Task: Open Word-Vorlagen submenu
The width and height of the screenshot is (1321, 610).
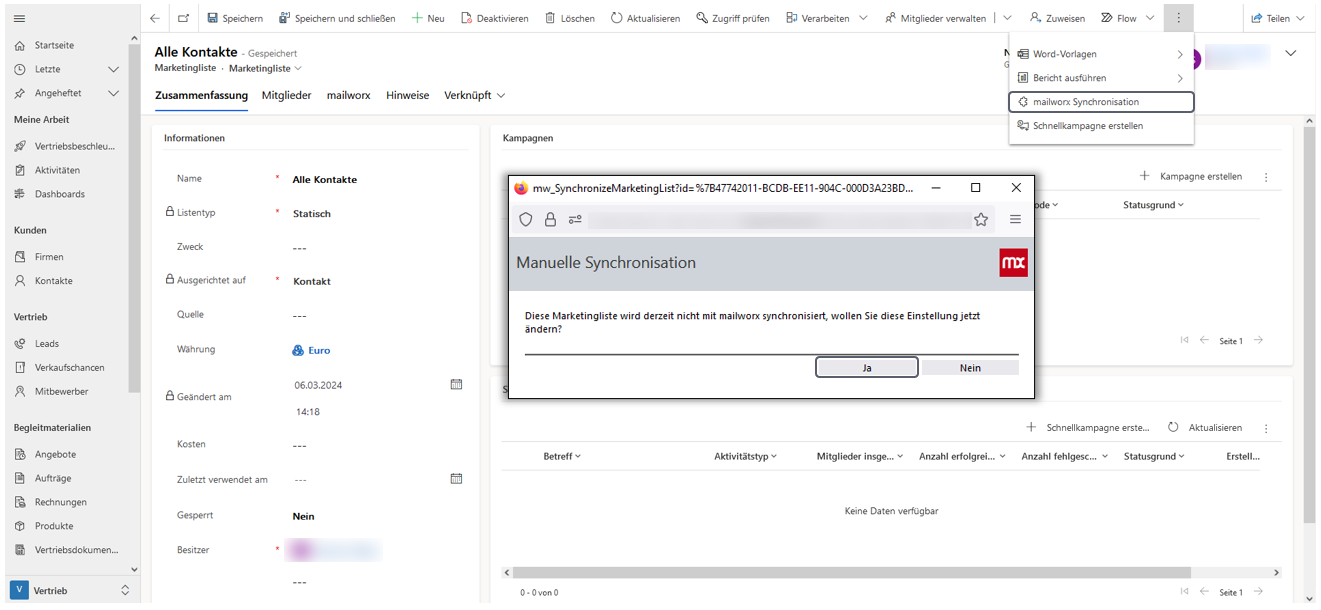Action: tap(1101, 54)
